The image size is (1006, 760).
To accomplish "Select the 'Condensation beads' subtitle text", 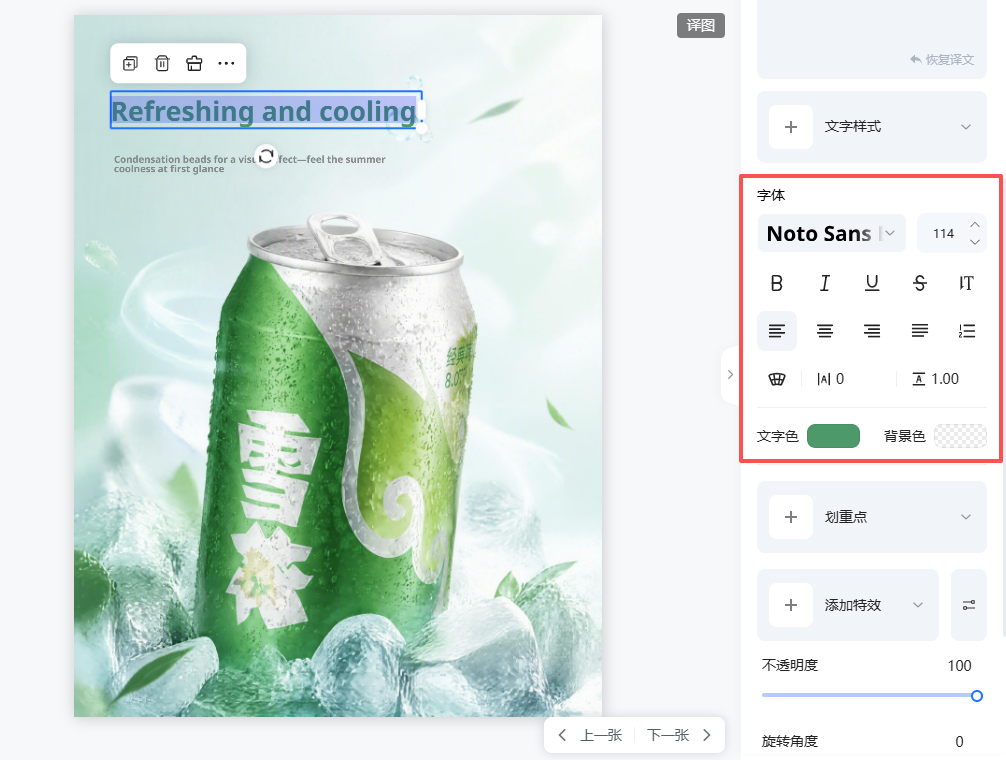I will 250,164.
